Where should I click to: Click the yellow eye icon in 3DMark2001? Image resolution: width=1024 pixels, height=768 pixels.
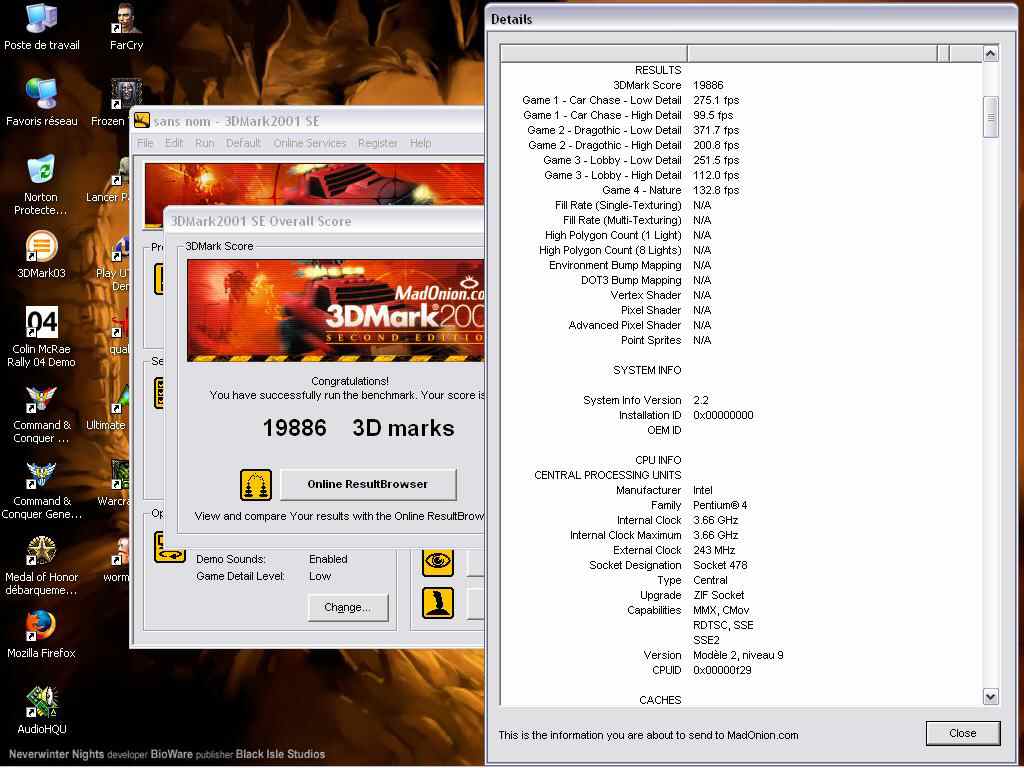[x=438, y=561]
